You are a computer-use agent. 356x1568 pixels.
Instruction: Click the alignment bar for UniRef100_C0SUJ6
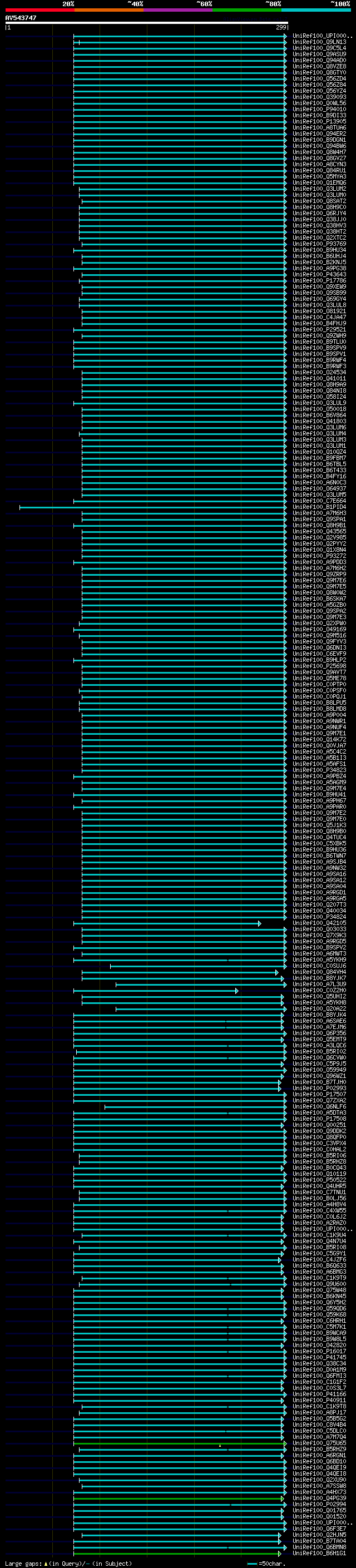199,966
